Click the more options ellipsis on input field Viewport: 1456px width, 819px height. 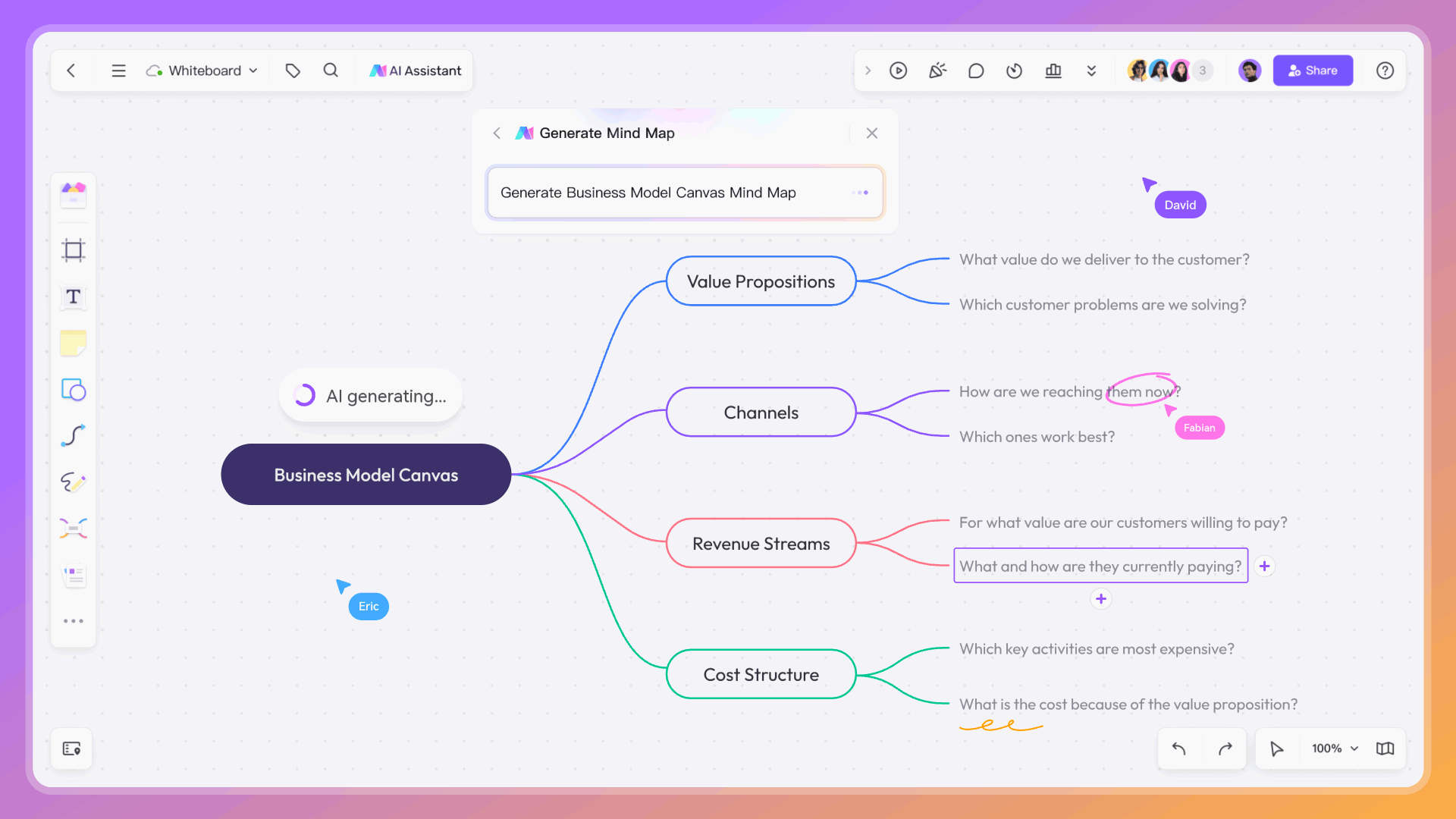(859, 192)
